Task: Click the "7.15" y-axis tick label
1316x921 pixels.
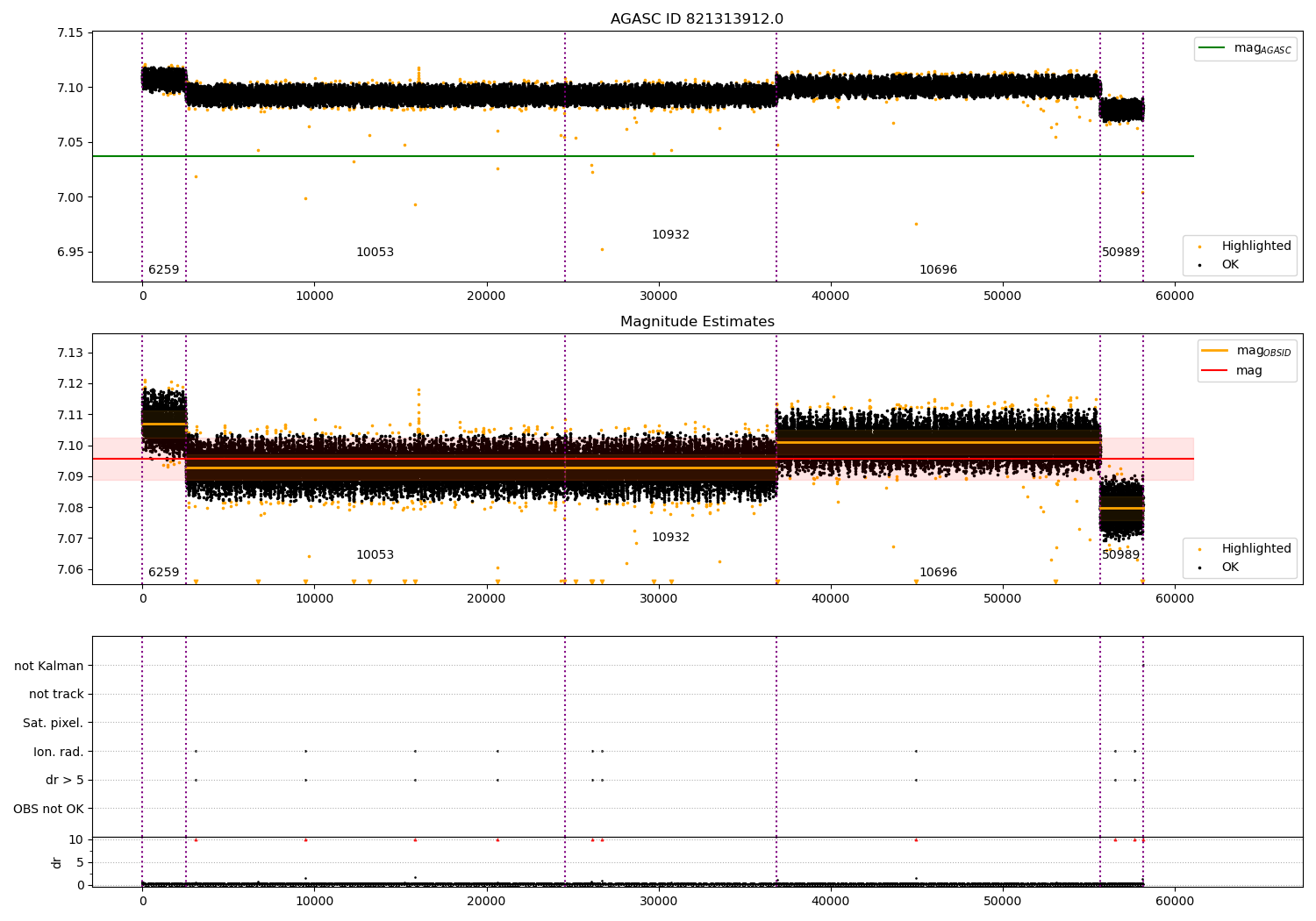Action: pyautogui.click(x=69, y=33)
